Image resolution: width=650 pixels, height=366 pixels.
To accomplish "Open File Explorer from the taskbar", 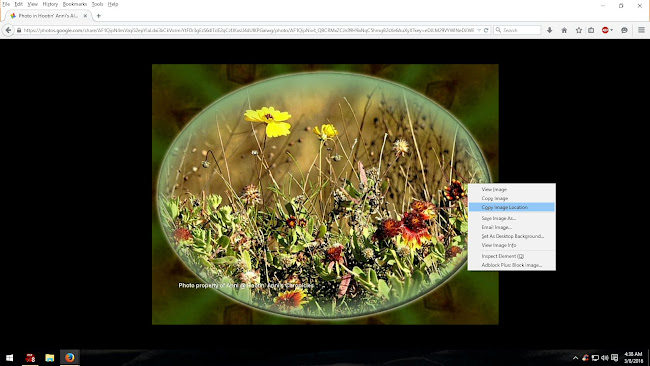I will [50, 358].
